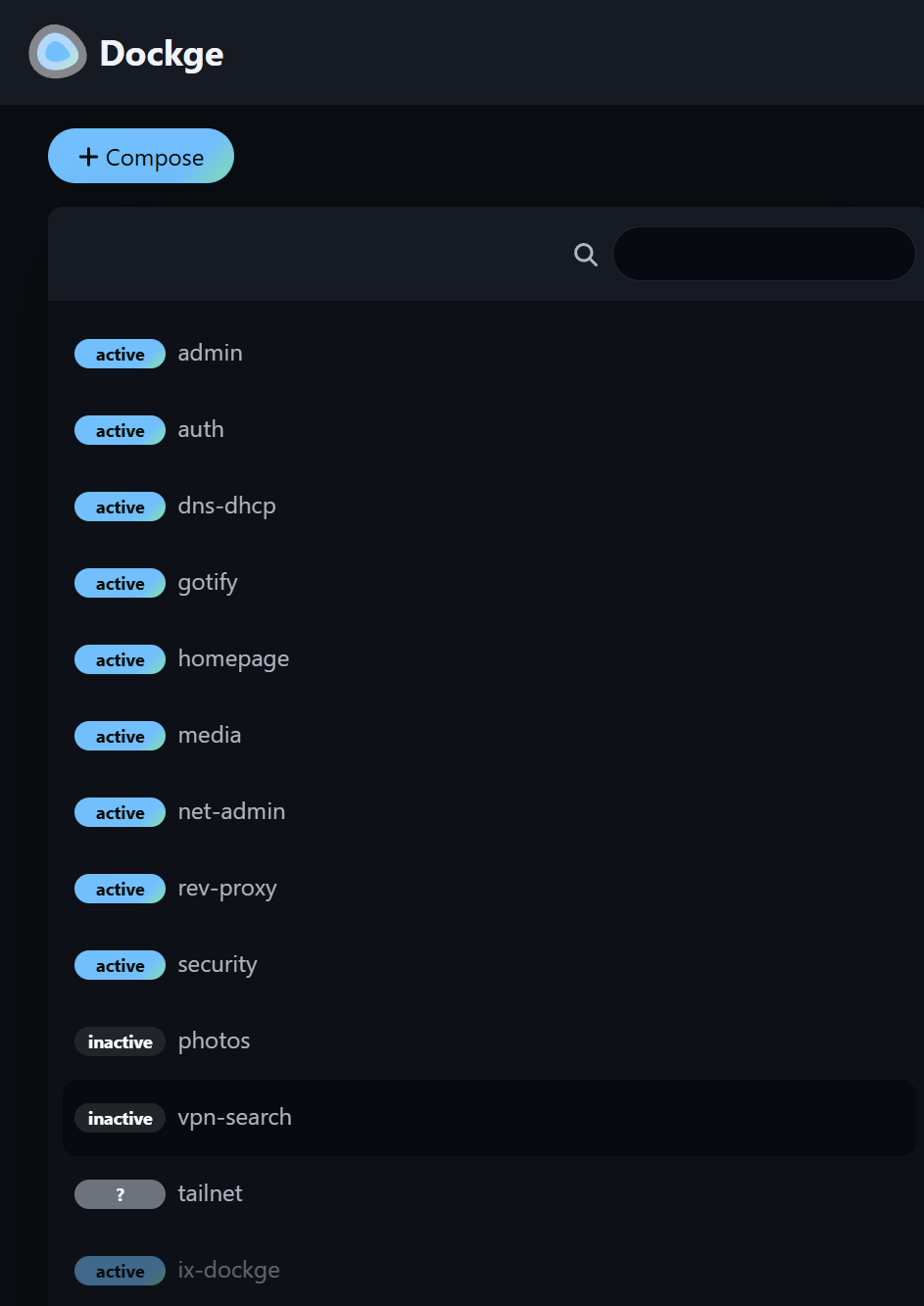Open the security stack

coord(218,965)
